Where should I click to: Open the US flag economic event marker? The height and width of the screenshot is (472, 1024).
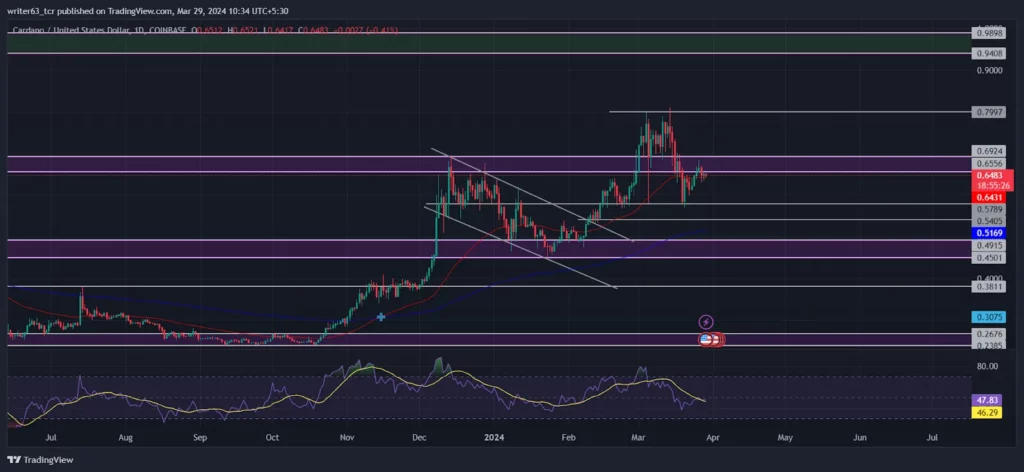point(705,339)
